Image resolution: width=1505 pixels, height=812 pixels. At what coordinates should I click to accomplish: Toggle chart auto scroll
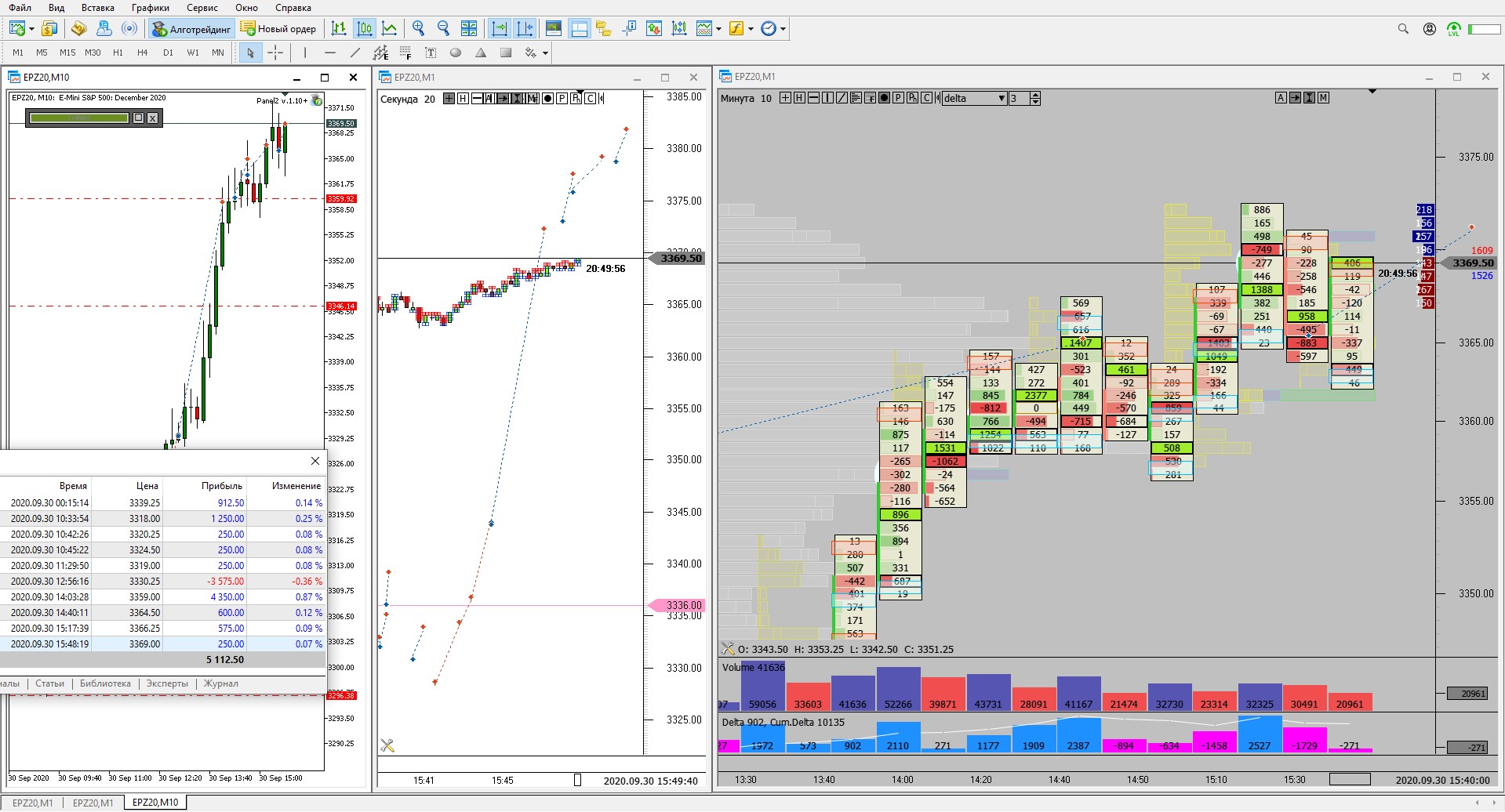click(499, 29)
